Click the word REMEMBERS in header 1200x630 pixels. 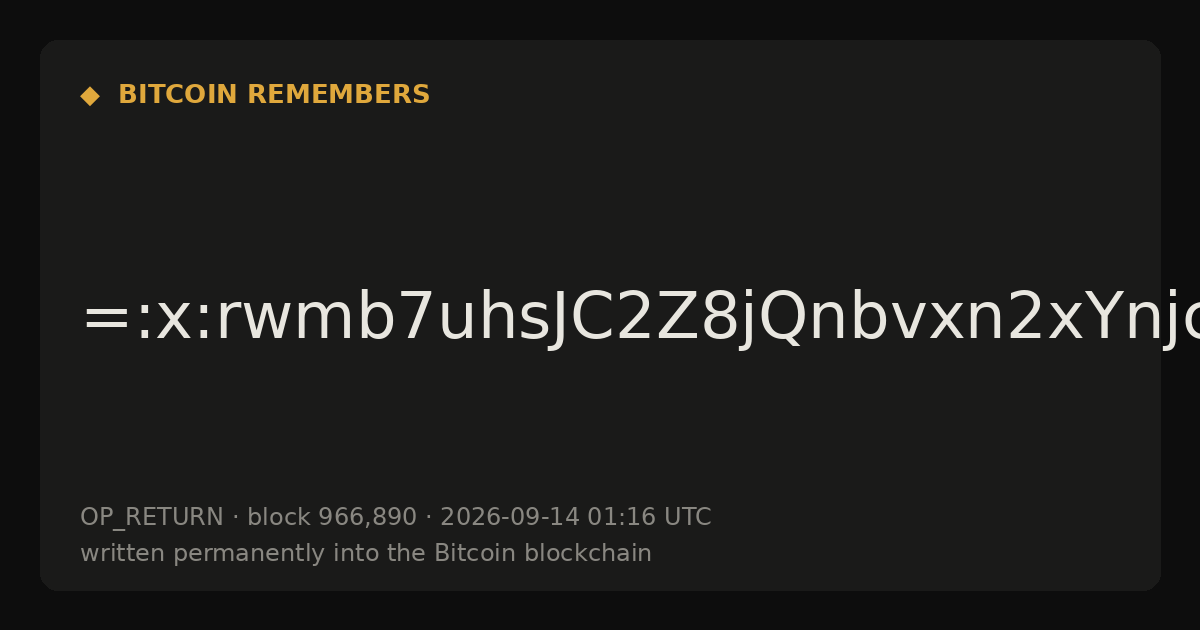coord(339,95)
